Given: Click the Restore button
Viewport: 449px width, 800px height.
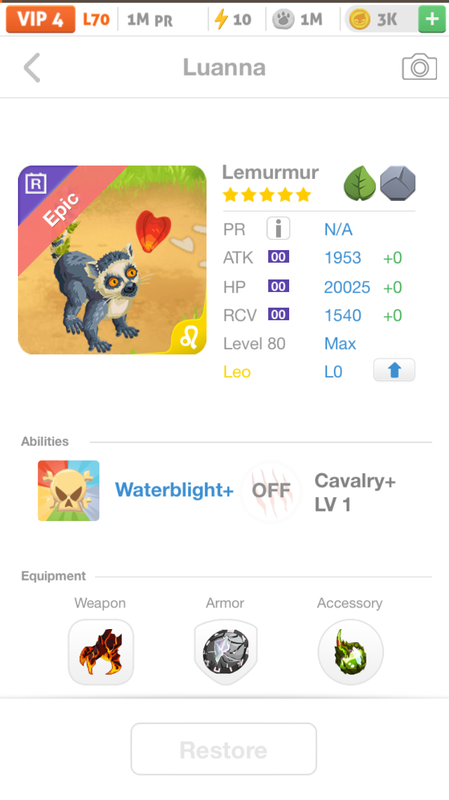Looking at the screenshot, I should pos(223,749).
